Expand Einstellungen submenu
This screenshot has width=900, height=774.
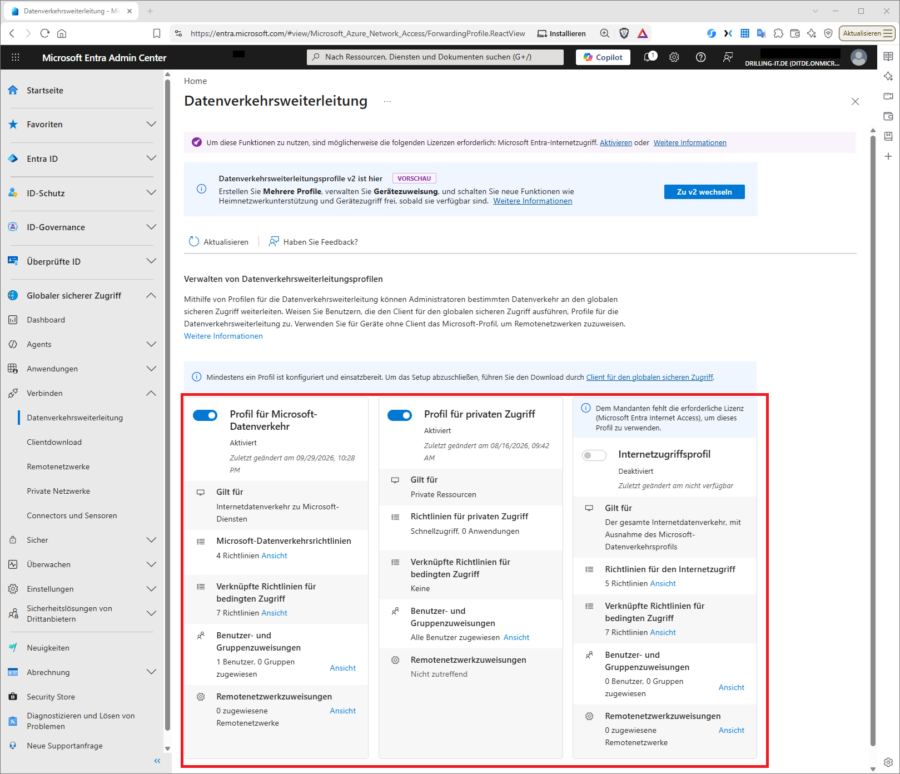151,589
